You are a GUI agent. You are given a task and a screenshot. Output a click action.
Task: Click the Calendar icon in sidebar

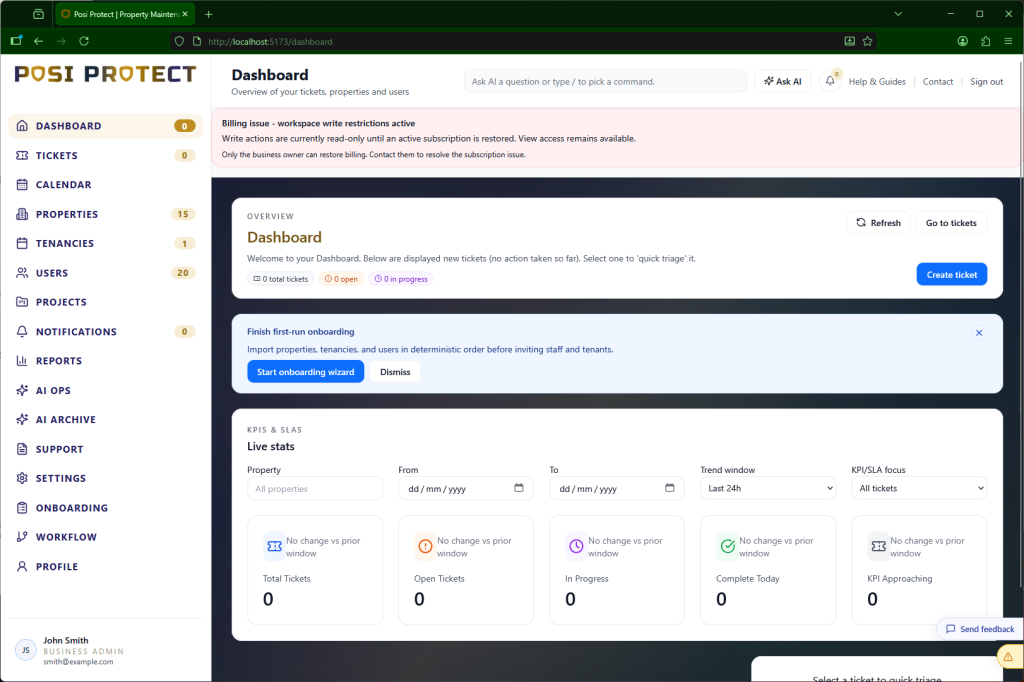[x=22, y=185]
